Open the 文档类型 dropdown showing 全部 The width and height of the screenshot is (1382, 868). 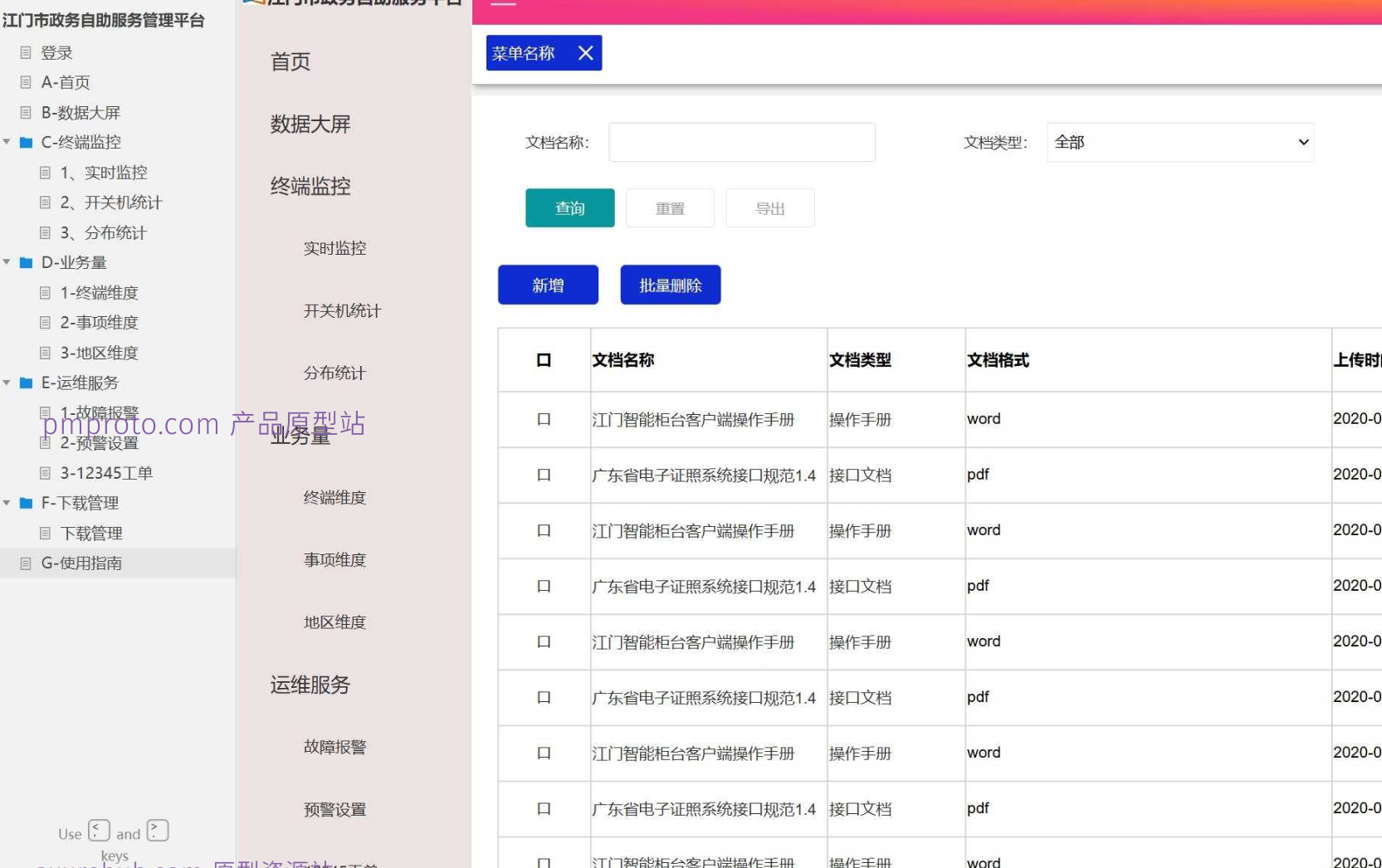pyautogui.click(x=1180, y=142)
